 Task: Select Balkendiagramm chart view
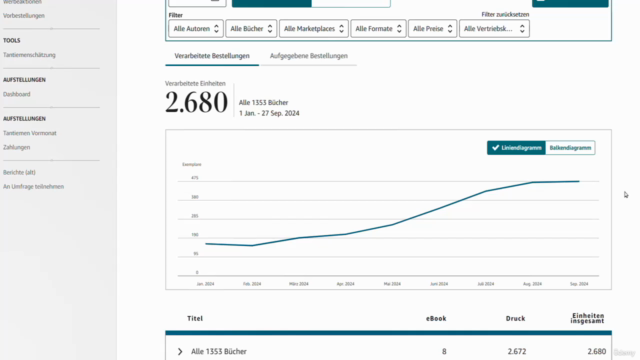point(570,148)
